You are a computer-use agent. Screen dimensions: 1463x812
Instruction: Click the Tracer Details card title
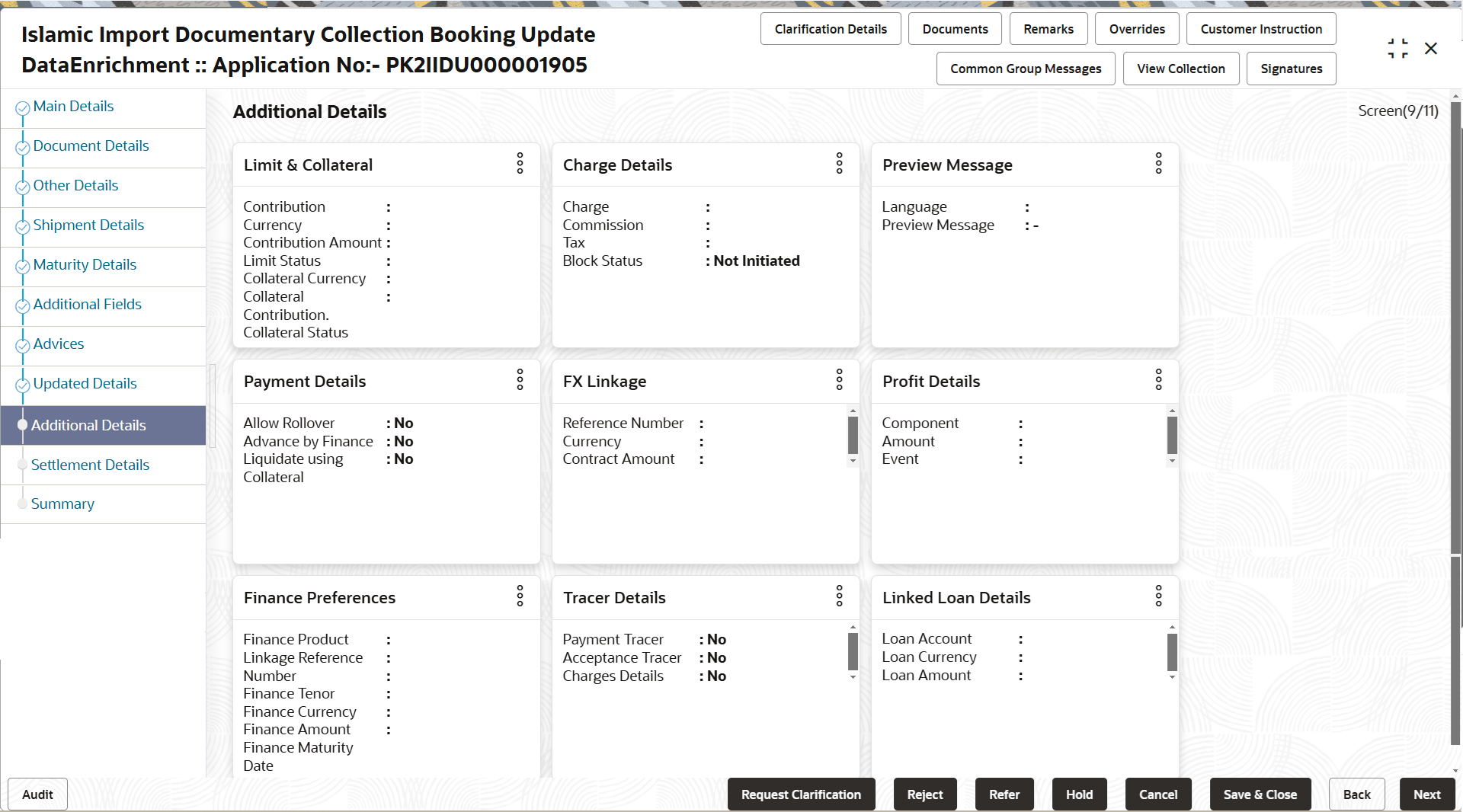[x=614, y=598]
